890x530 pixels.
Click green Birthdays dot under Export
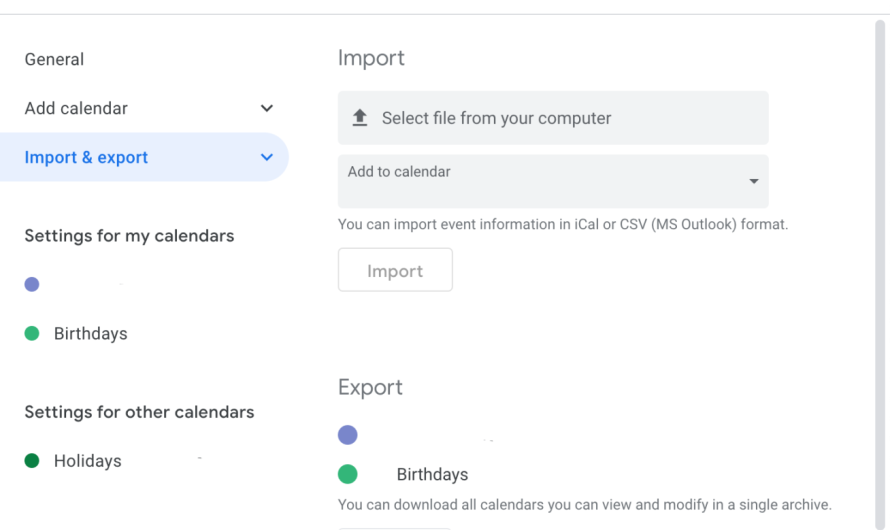click(x=347, y=474)
